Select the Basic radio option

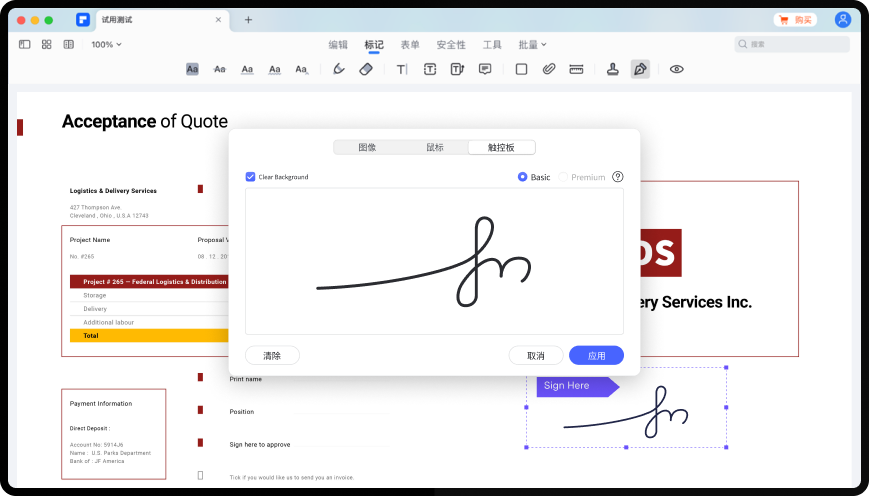[x=522, y=177]
